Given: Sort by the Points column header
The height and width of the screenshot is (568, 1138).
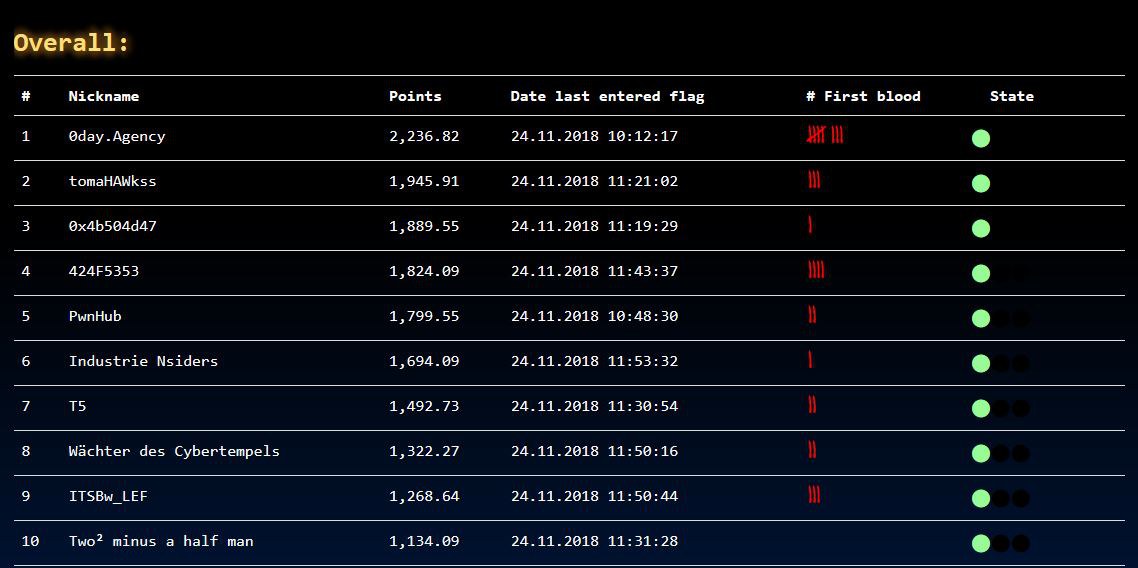Looking at the screenshot, I should (415, 96).
